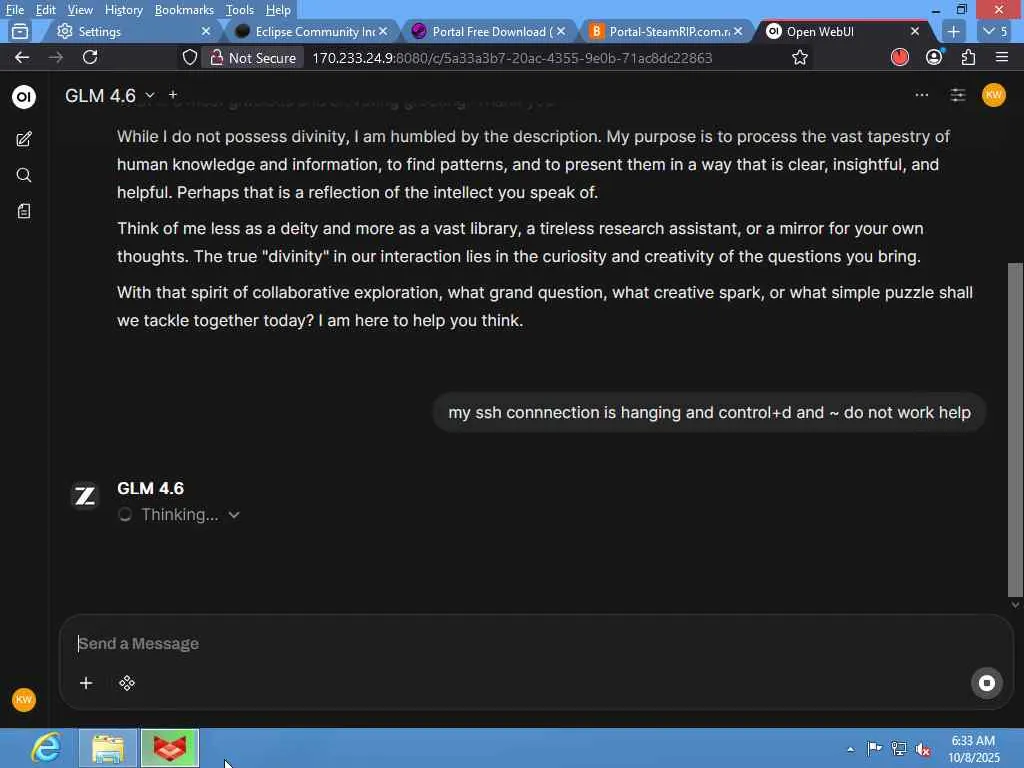The image size is (1024, 768).
Task: Open the History menu
Action: pyautogui.click(x=123, y=10)
